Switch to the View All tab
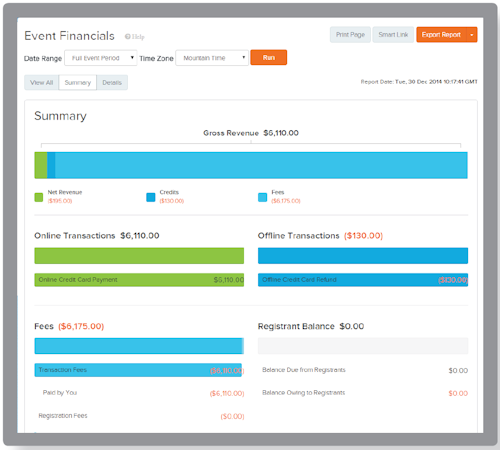 point(42,83)
